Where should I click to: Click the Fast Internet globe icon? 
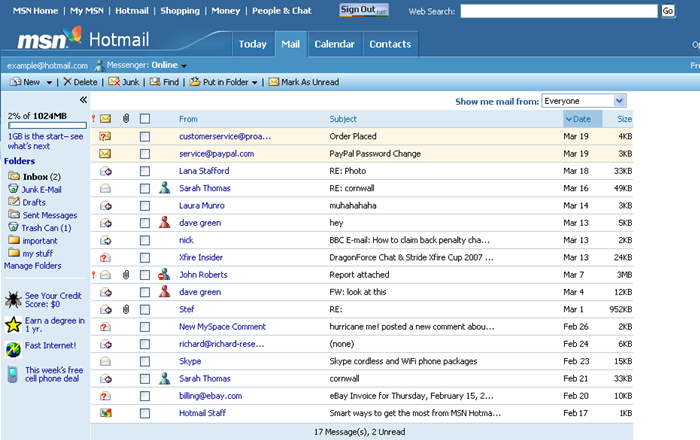(13, 349)
